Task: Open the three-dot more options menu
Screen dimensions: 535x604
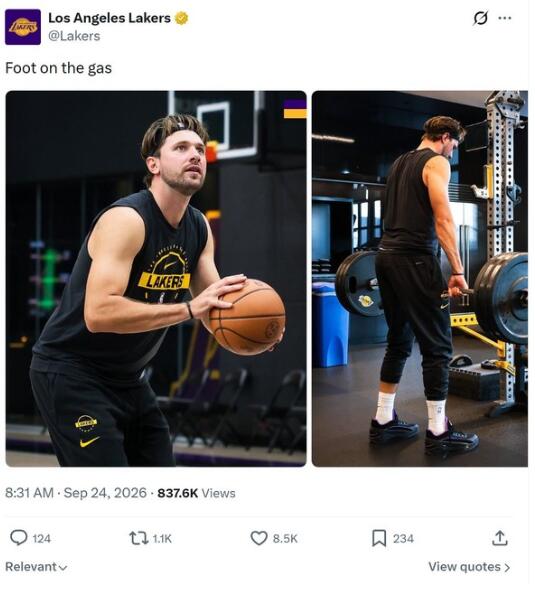Action: pyautogui.click(x=505, y=18)
